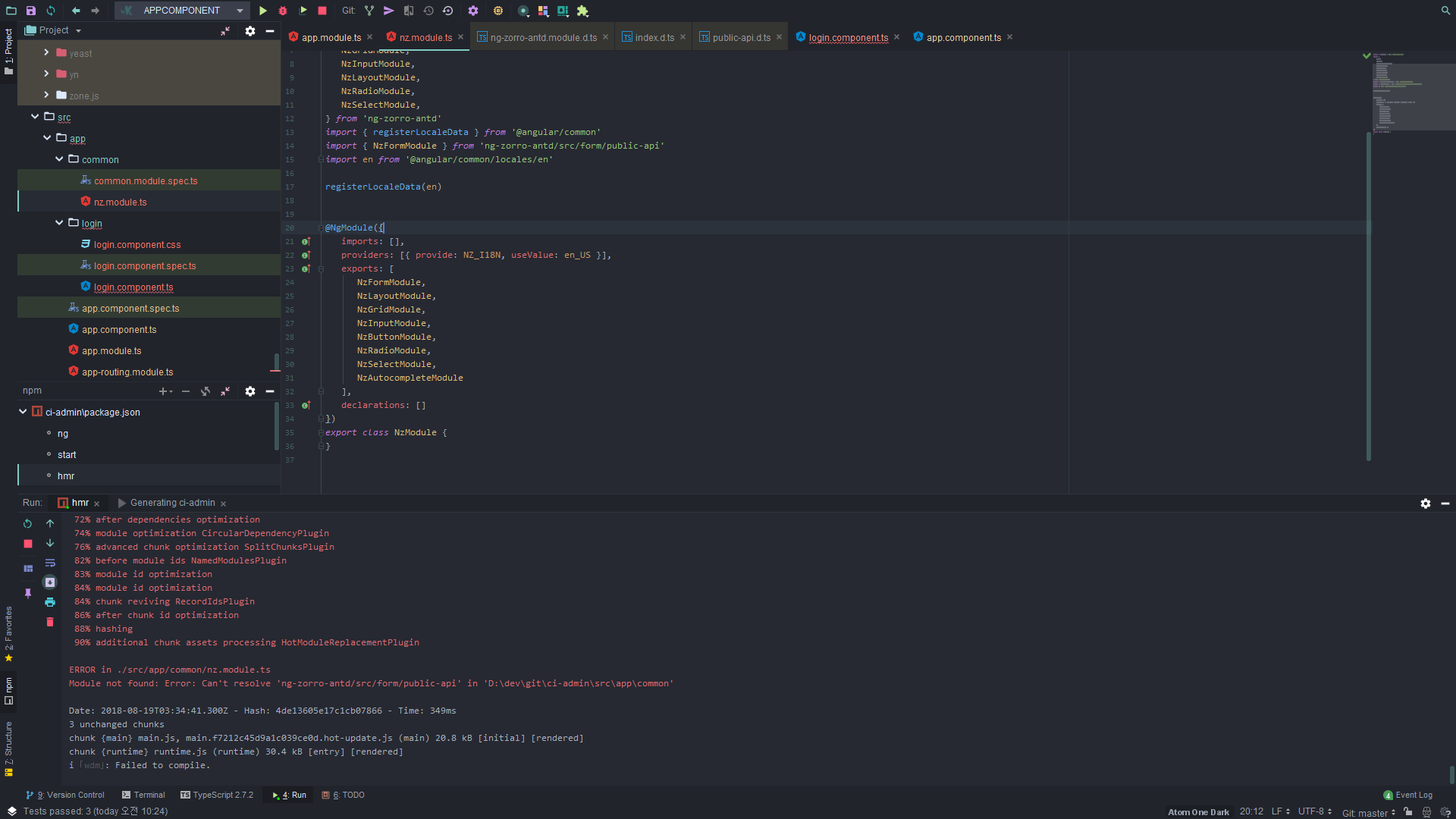This screenshot has height=819, width=1456.
Task: Click UTF-8 encoding in status bar
Action: (x=1315, y=811)
